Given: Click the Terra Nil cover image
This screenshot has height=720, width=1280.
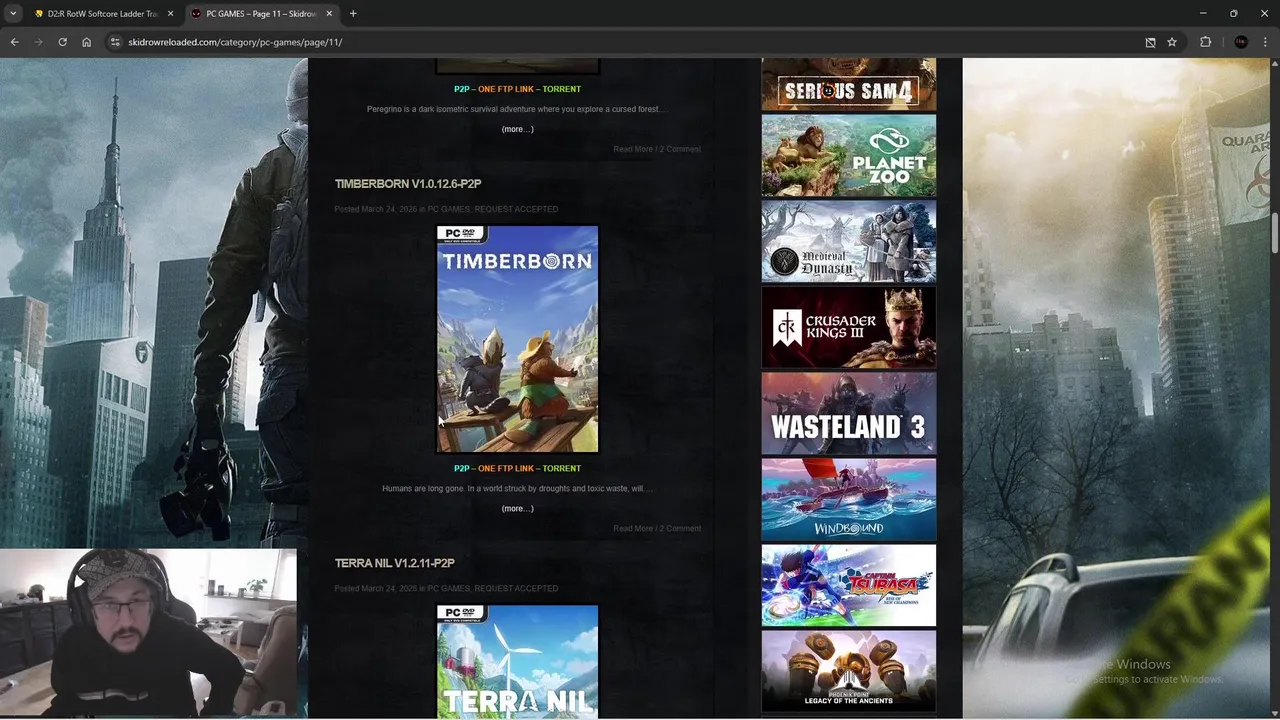Looking at the screenshot, I should (517, 662).
